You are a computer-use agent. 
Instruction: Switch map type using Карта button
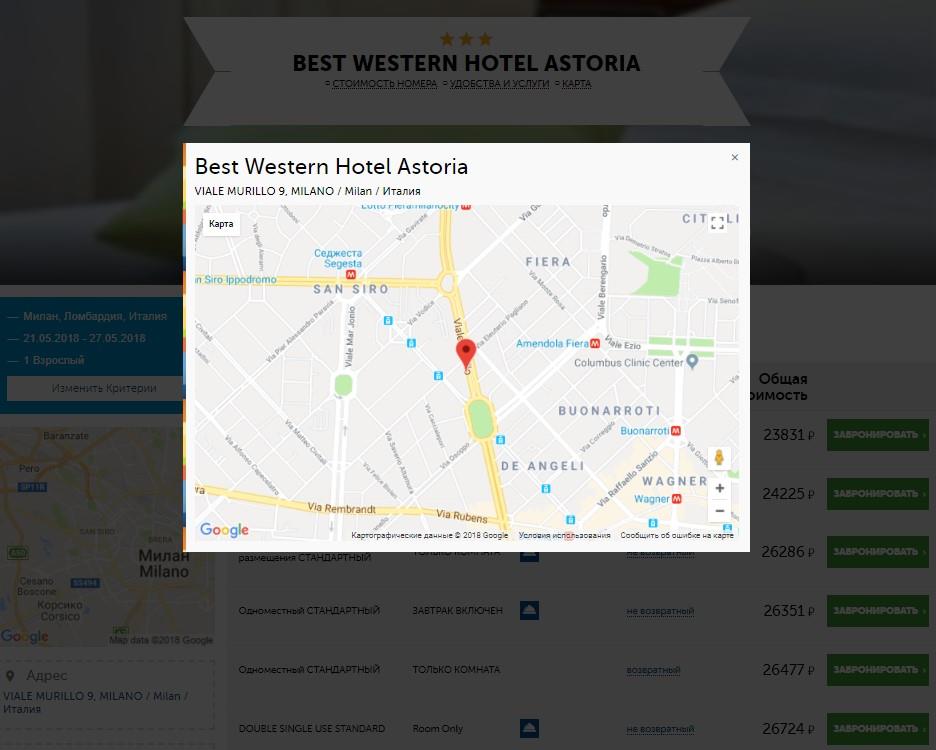coord(221,224)
